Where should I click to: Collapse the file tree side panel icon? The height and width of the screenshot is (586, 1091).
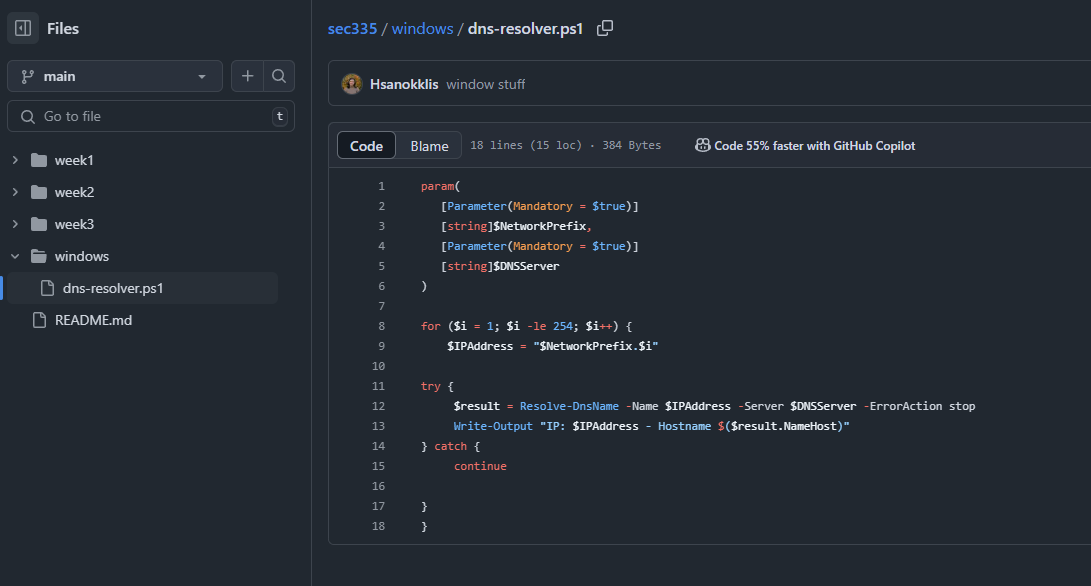[x=23, y=29]
